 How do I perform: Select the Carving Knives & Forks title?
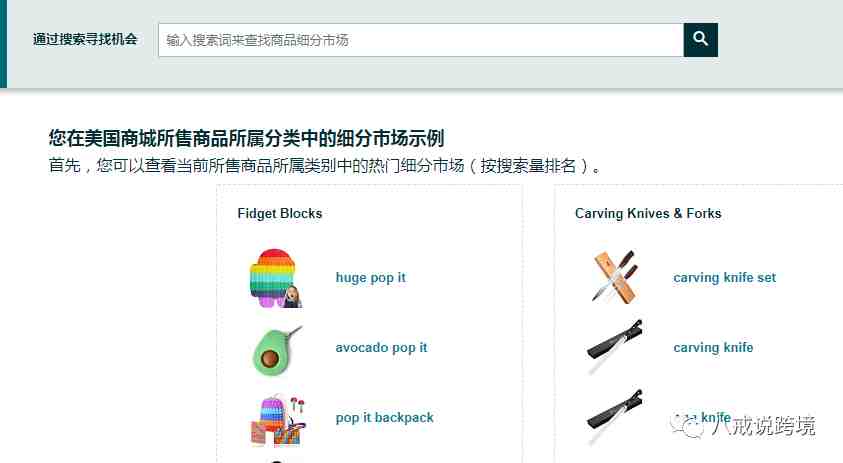648,213
